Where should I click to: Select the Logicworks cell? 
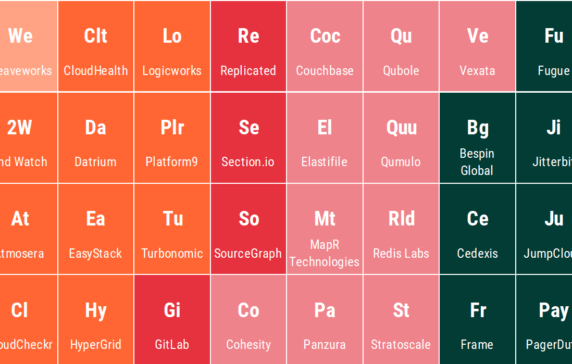172,46
